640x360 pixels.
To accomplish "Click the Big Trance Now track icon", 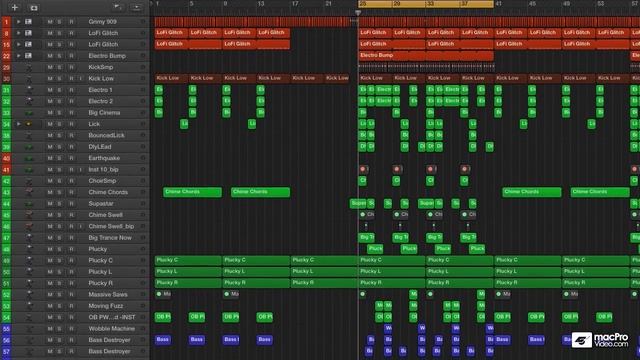I will pyautogui.click(x=29, y=238).
